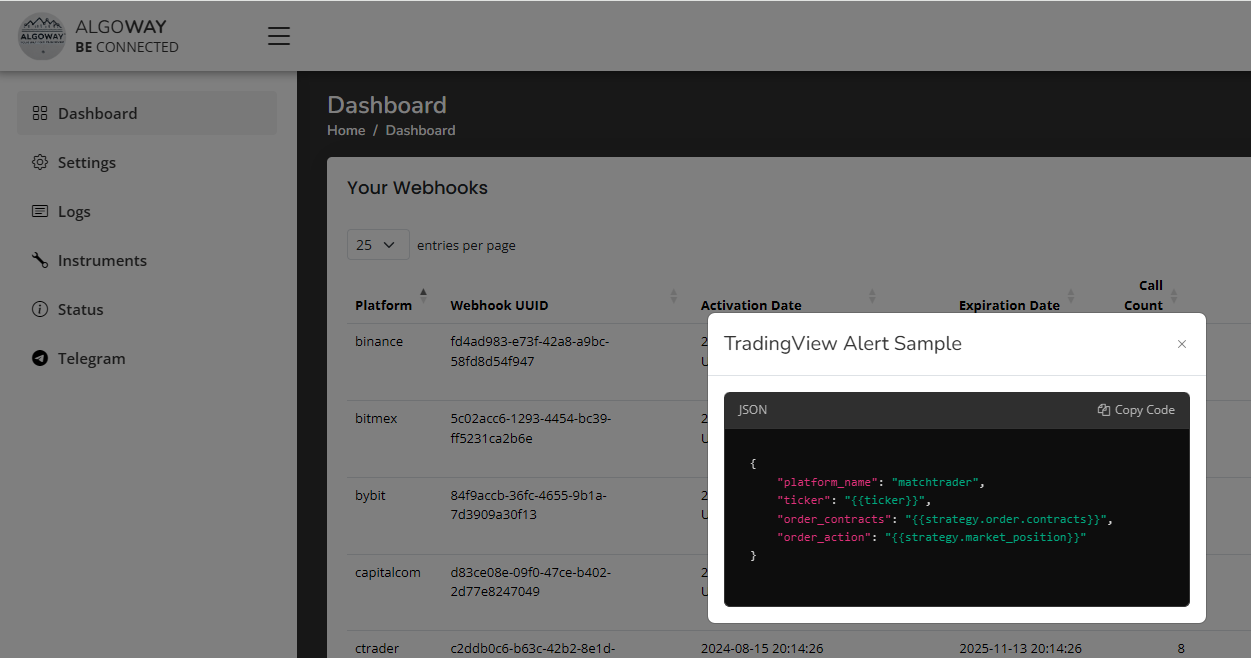Click the Copy Code button

click(1136, 410)
